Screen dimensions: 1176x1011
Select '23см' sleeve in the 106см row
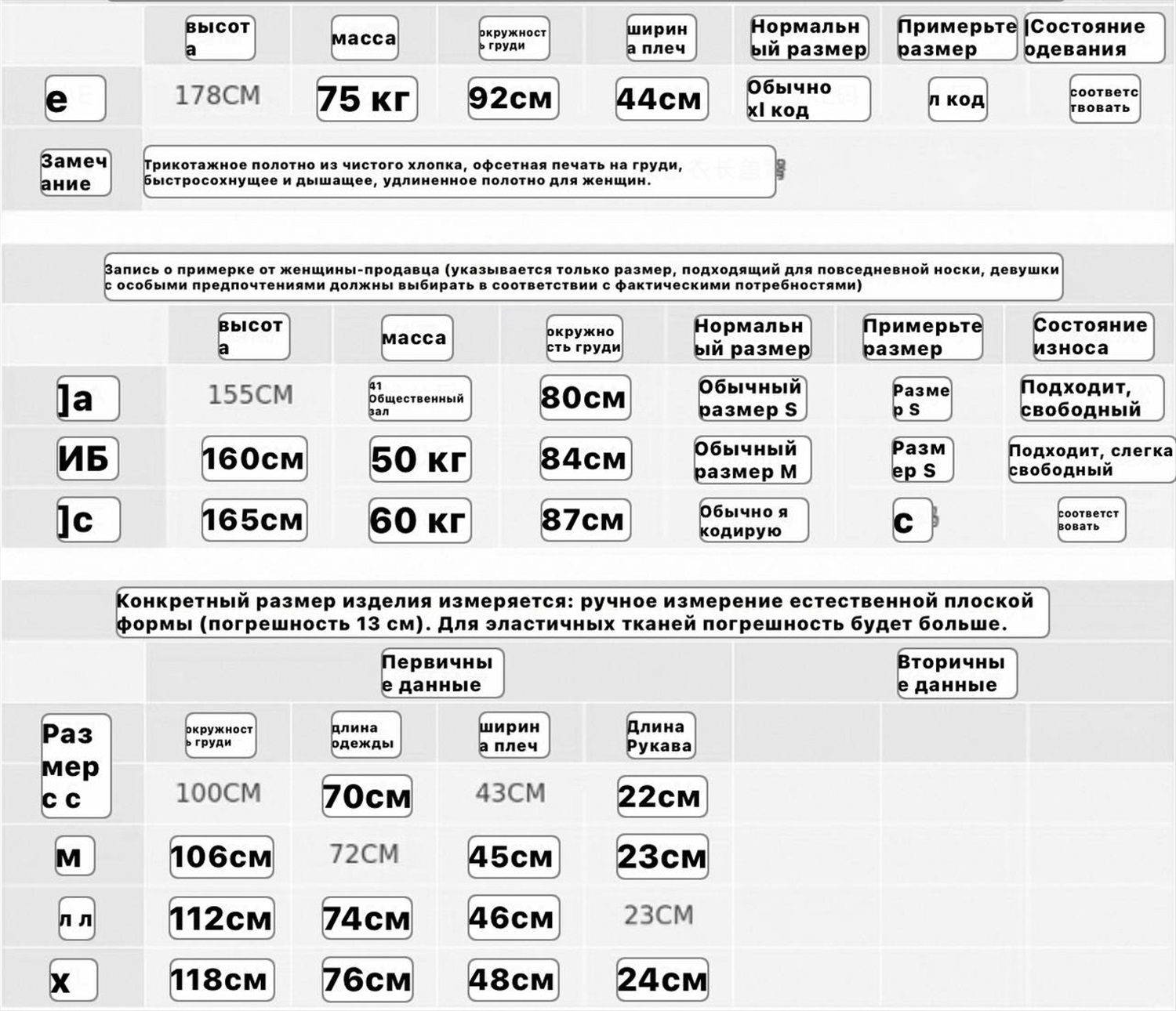click(662, 857)
